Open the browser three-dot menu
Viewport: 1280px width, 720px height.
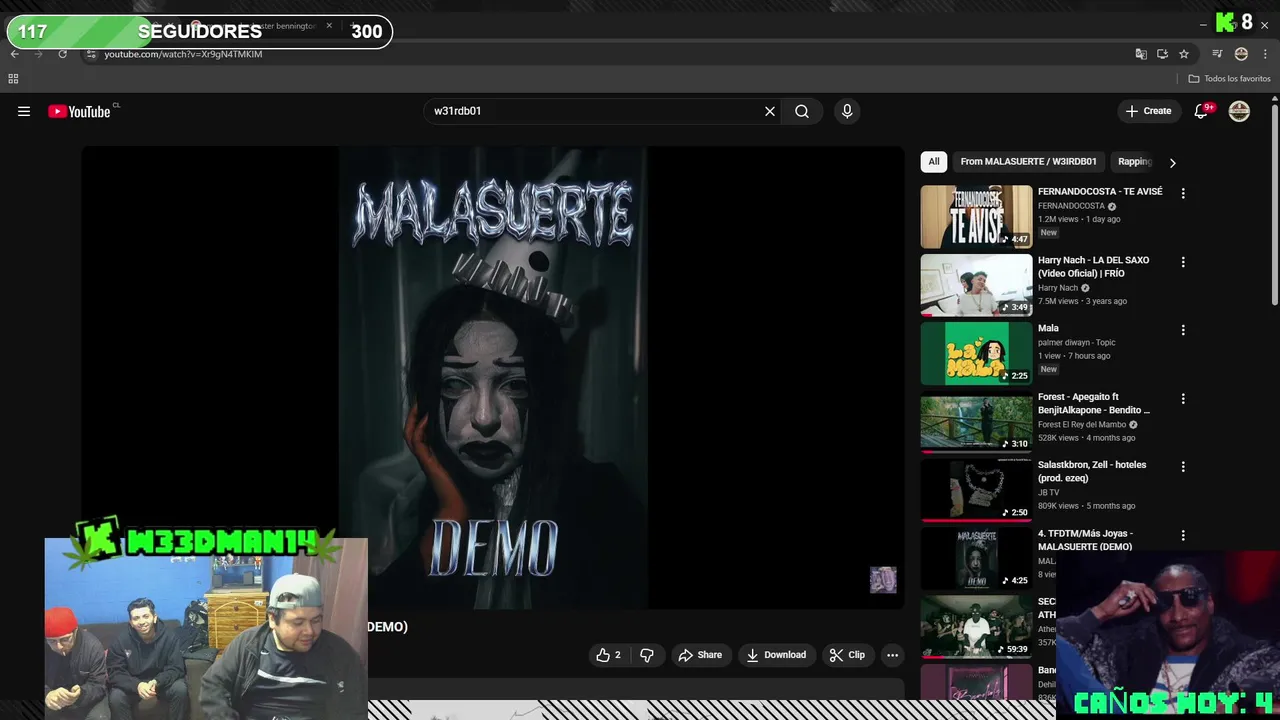(1265, 54)
